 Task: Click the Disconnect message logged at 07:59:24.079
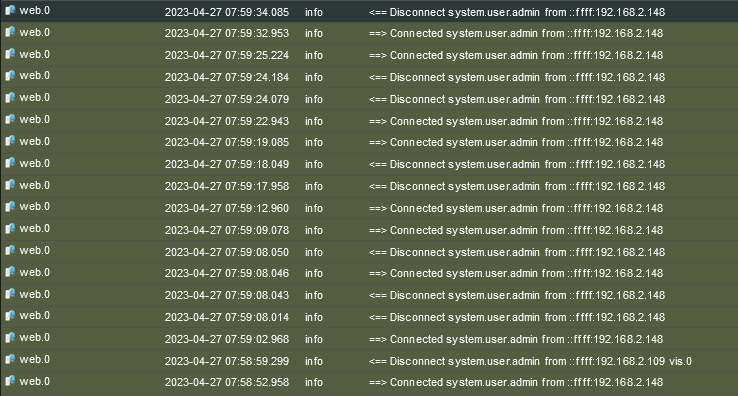coord(517,99)
